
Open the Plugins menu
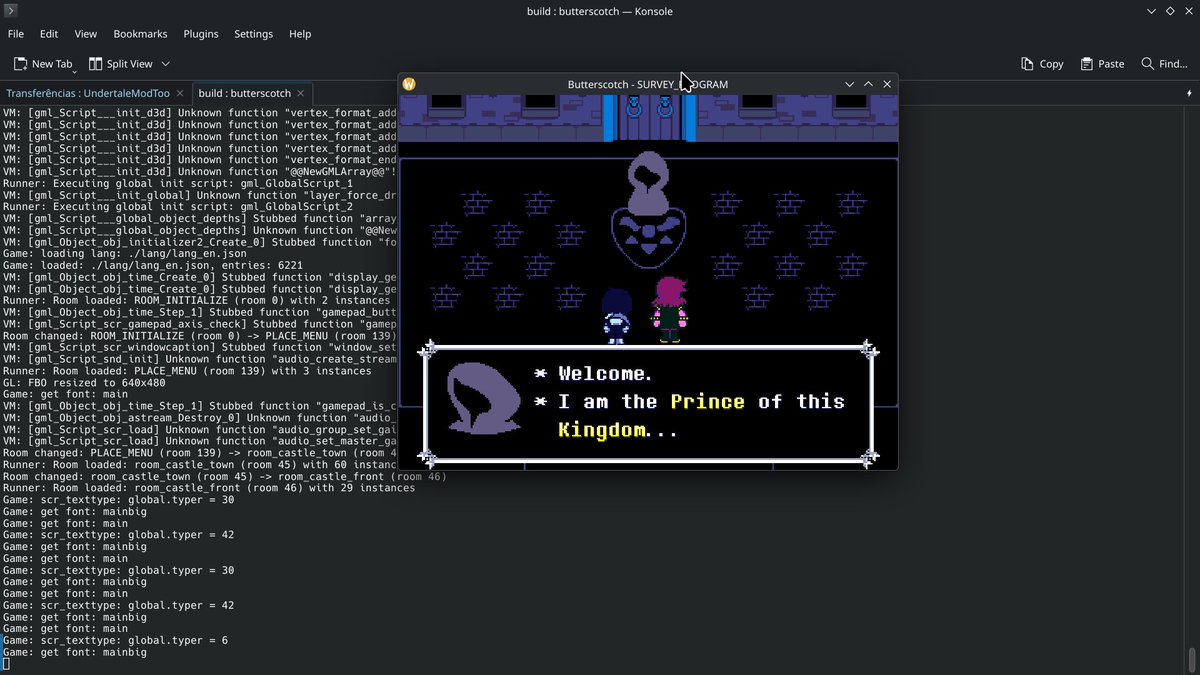coord(200,33)
